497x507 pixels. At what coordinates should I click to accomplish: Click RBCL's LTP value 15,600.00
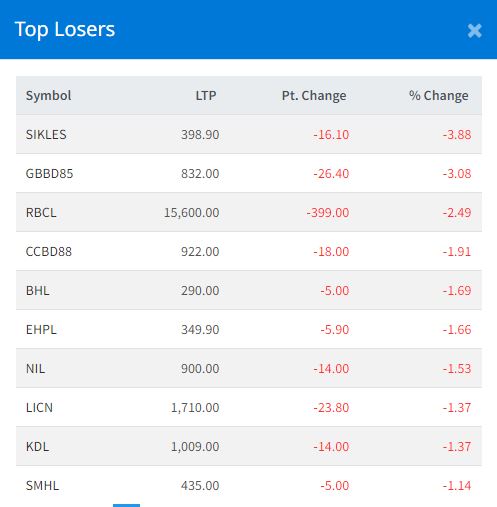(x=192, y=213)
